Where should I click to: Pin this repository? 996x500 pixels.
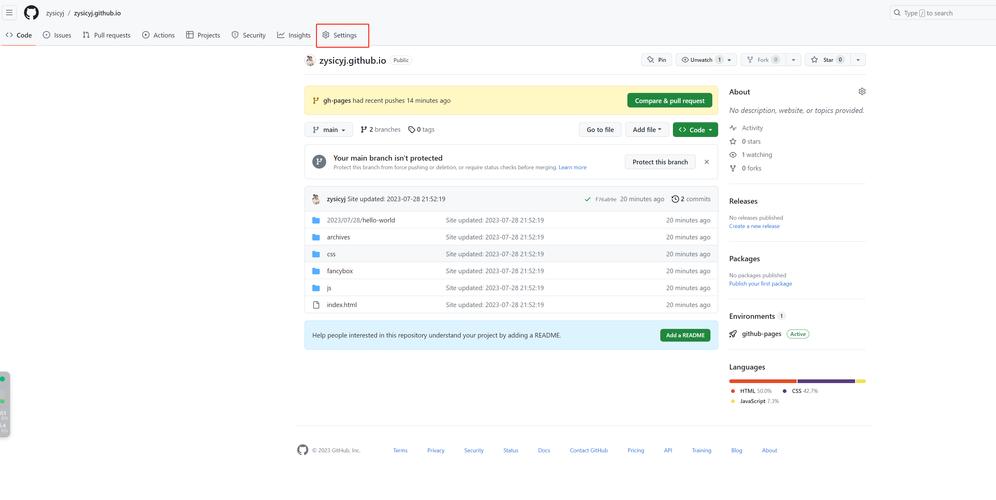[656, 60]
